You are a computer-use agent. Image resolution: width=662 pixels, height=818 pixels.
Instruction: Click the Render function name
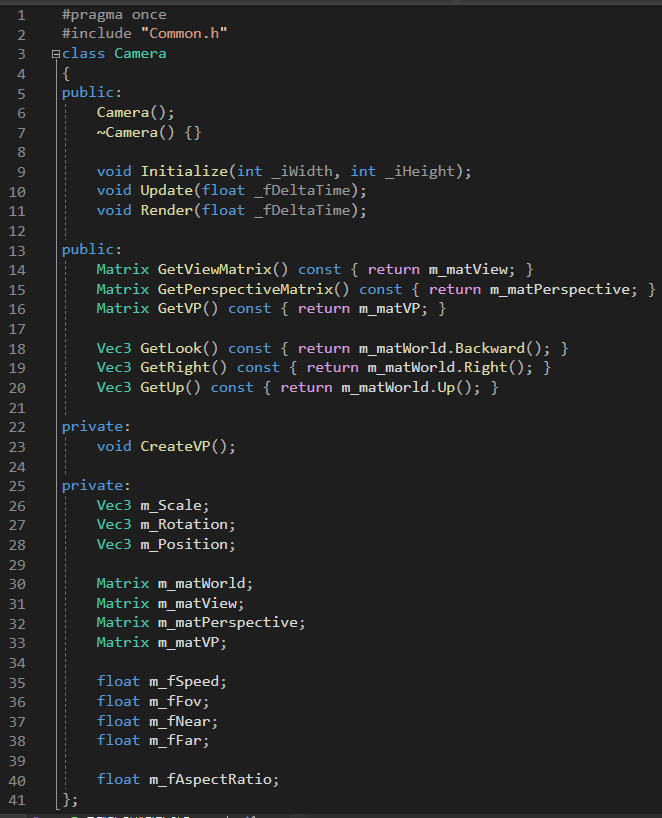click(x=166, y=211)
